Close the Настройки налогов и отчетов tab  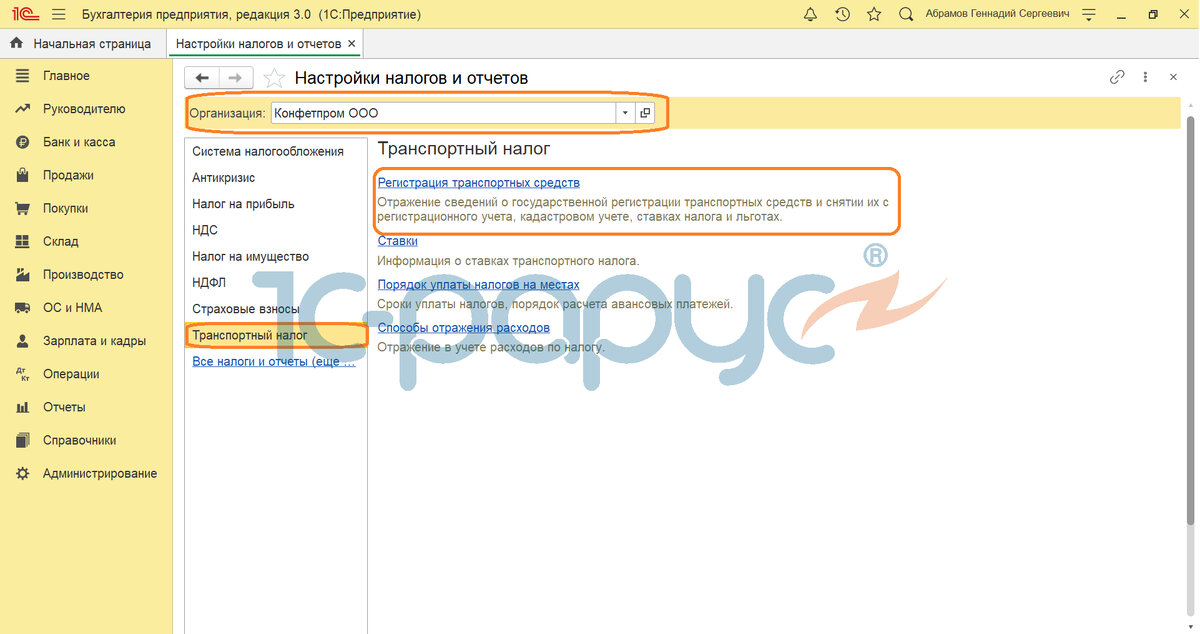point(351,44)
